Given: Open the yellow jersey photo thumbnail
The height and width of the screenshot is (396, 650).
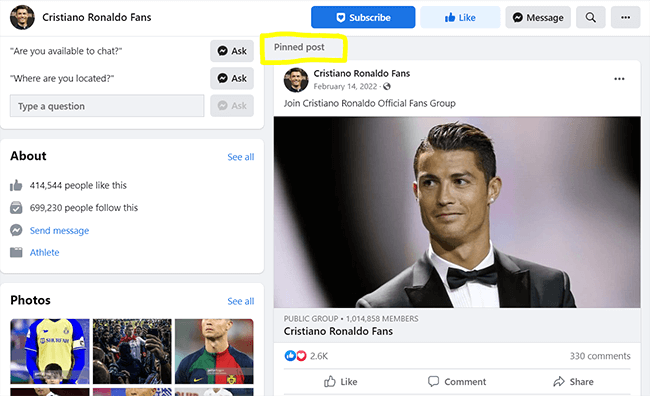Looking at the screenshot, I should [50, 351].
